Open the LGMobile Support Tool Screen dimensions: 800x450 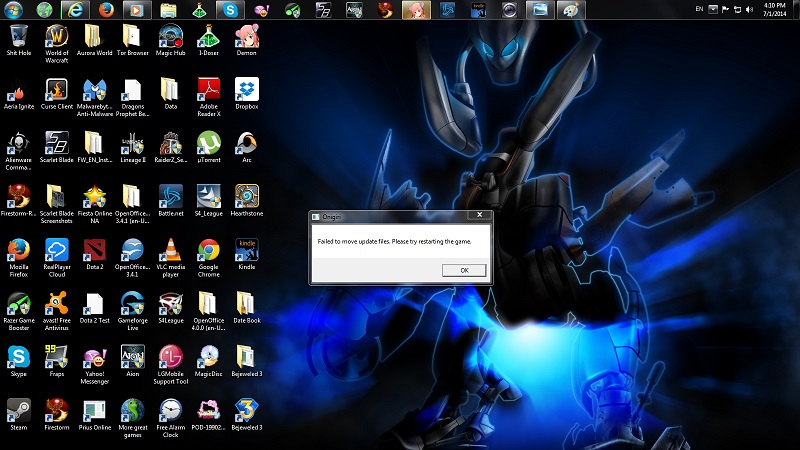click(170, 365)
